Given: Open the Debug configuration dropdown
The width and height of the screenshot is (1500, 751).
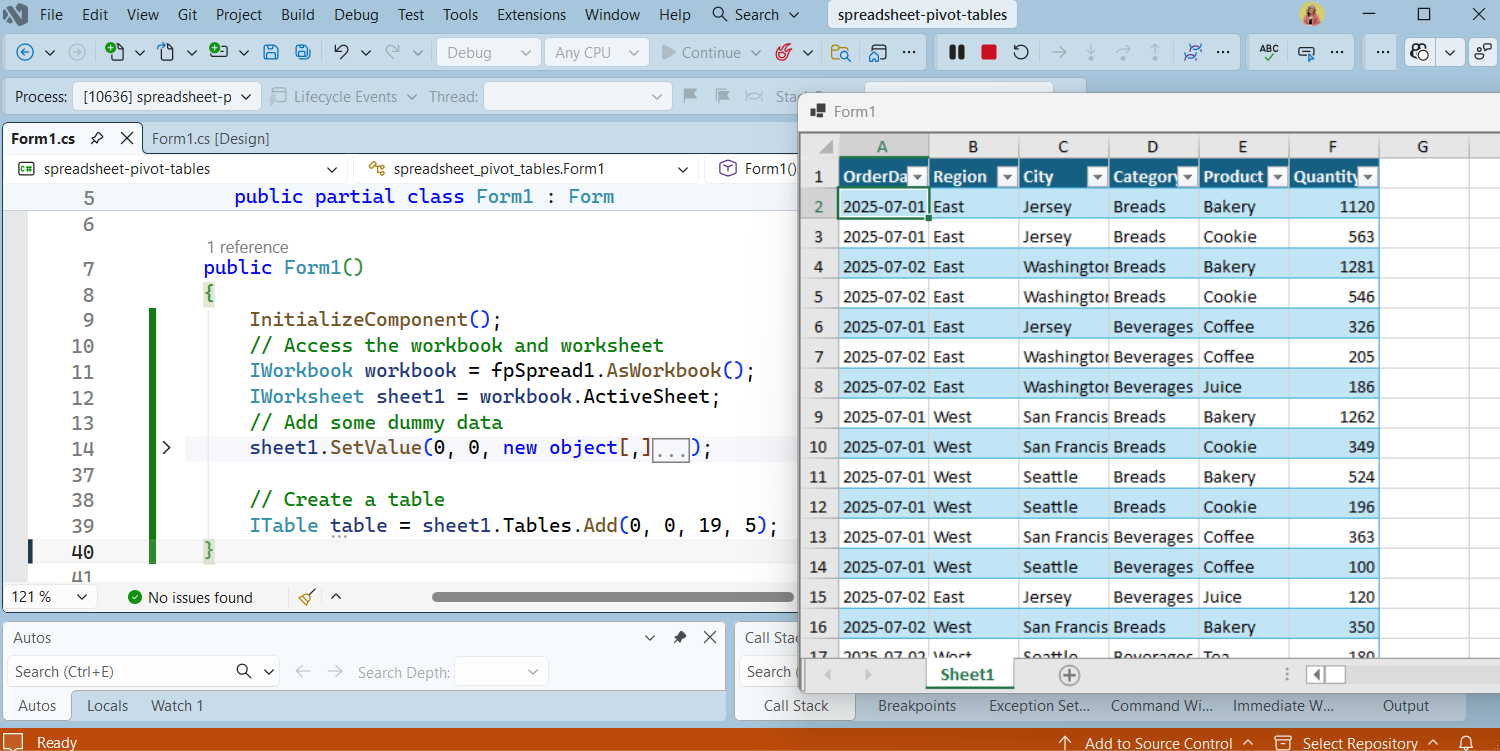Looking at the screenshot, I should click(488, 51).
